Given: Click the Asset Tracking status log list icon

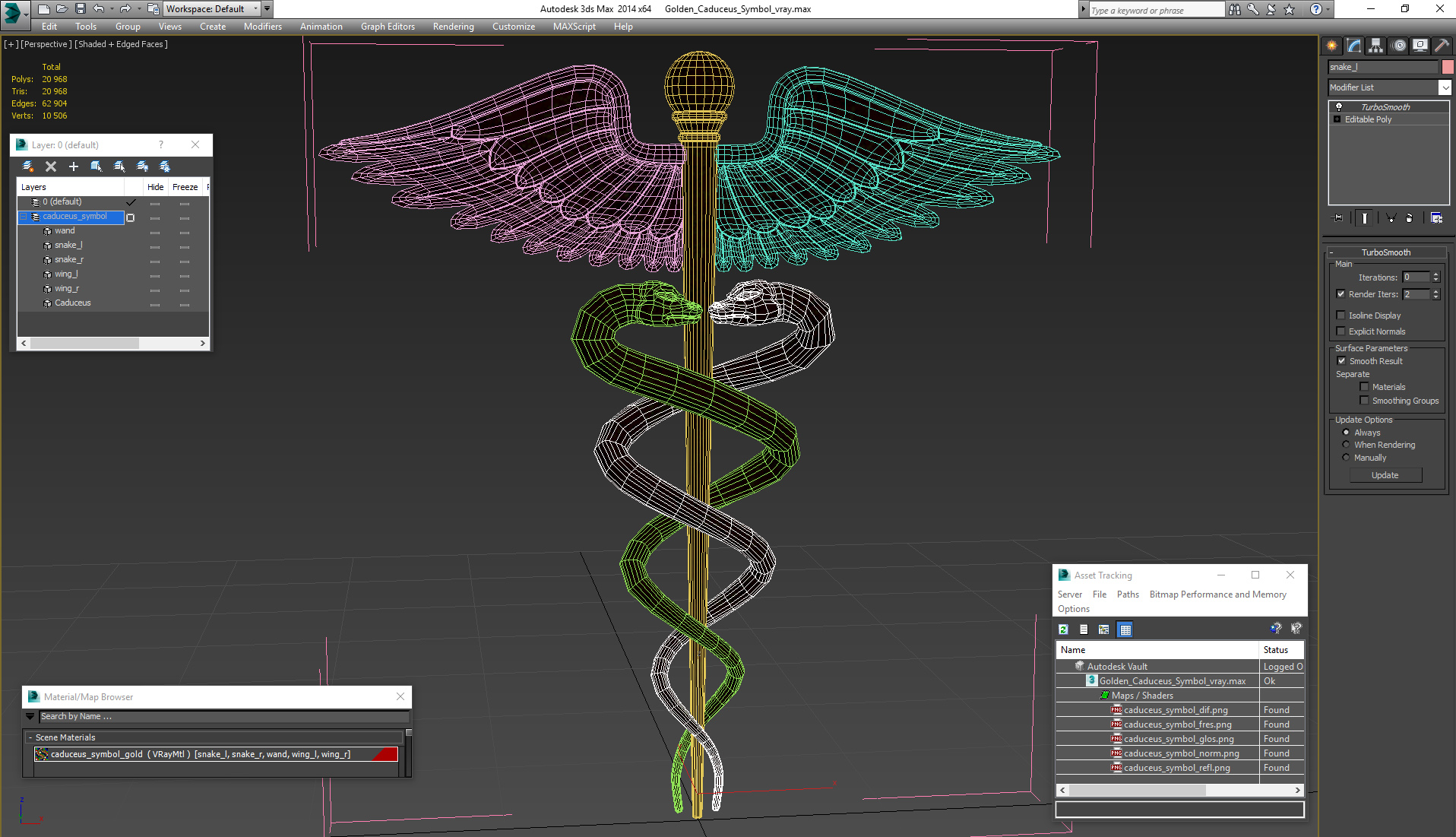Looking at the screenshot, I should click(x=1084, y=629).
